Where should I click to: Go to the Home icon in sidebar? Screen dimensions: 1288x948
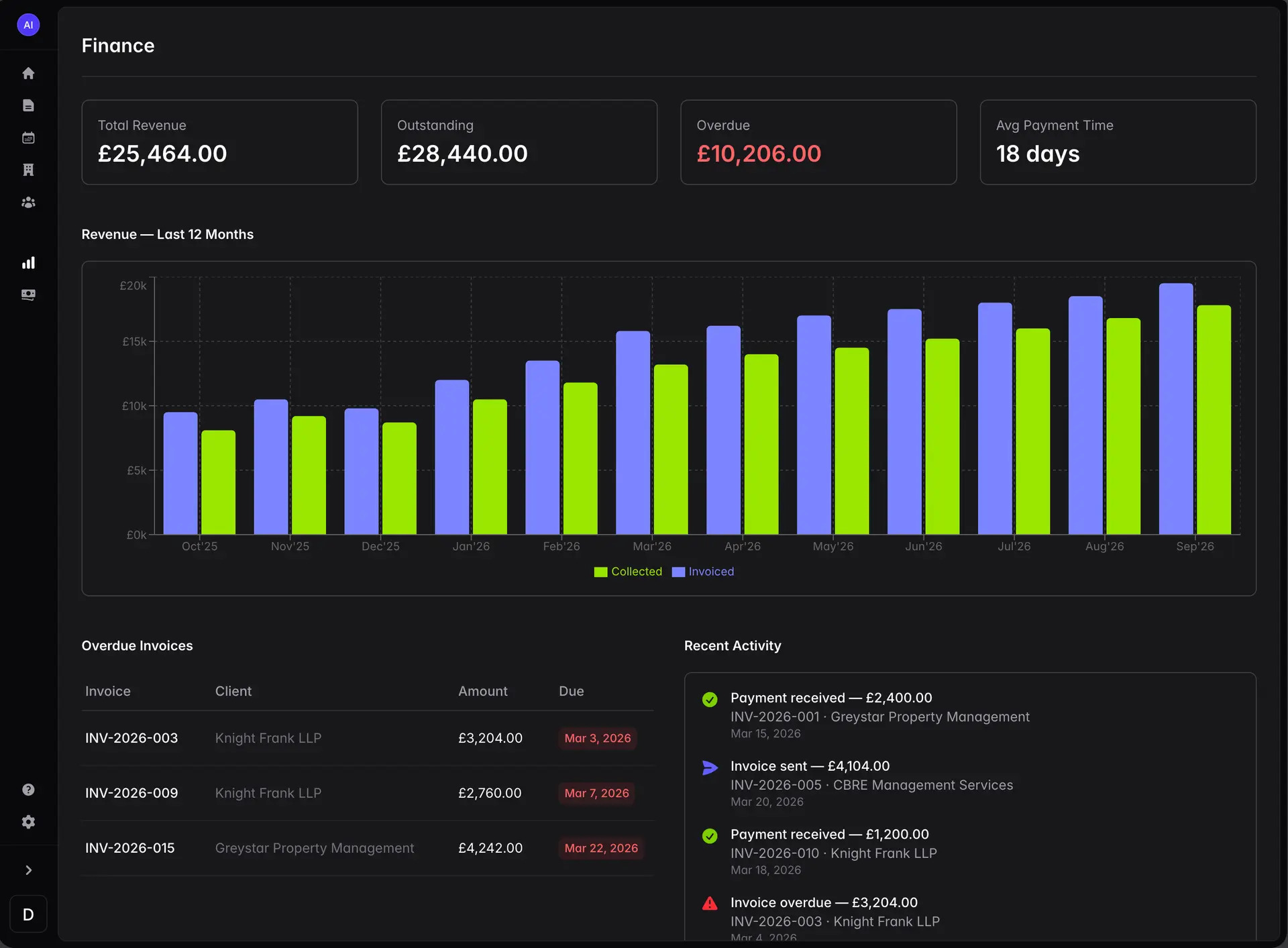pyautogui.click(x=28, y=73)
